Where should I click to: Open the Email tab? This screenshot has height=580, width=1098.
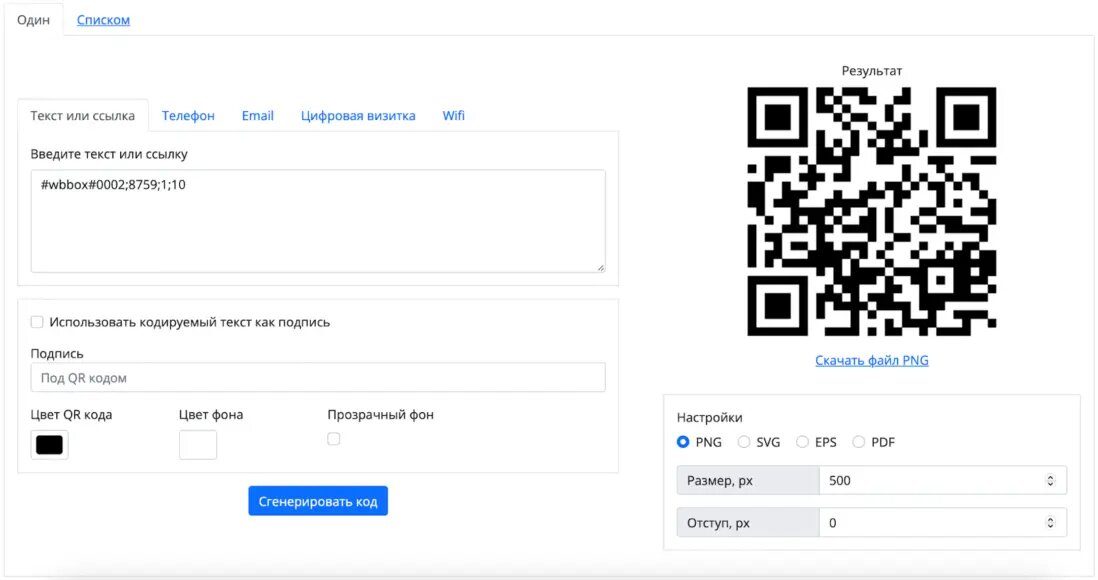pyautogui.click(x=258, y=116)
